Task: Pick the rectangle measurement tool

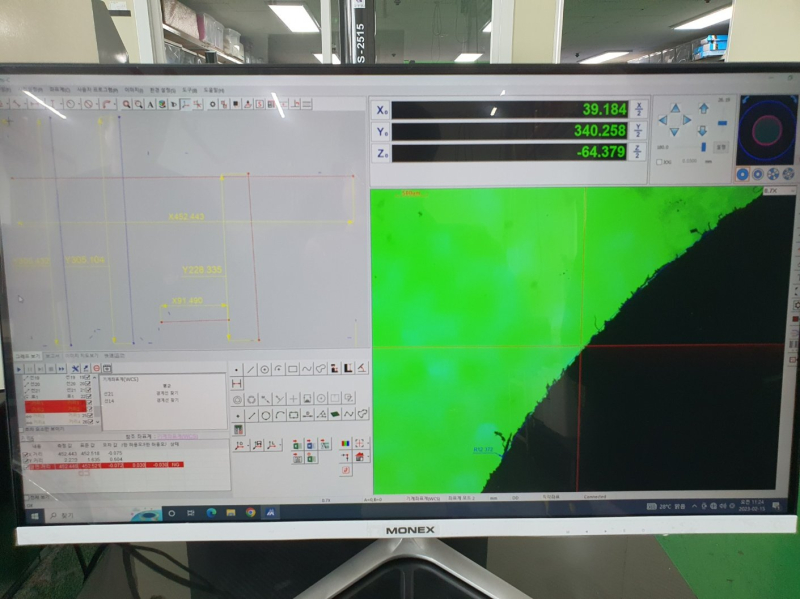Action: [x=292, y=369]
